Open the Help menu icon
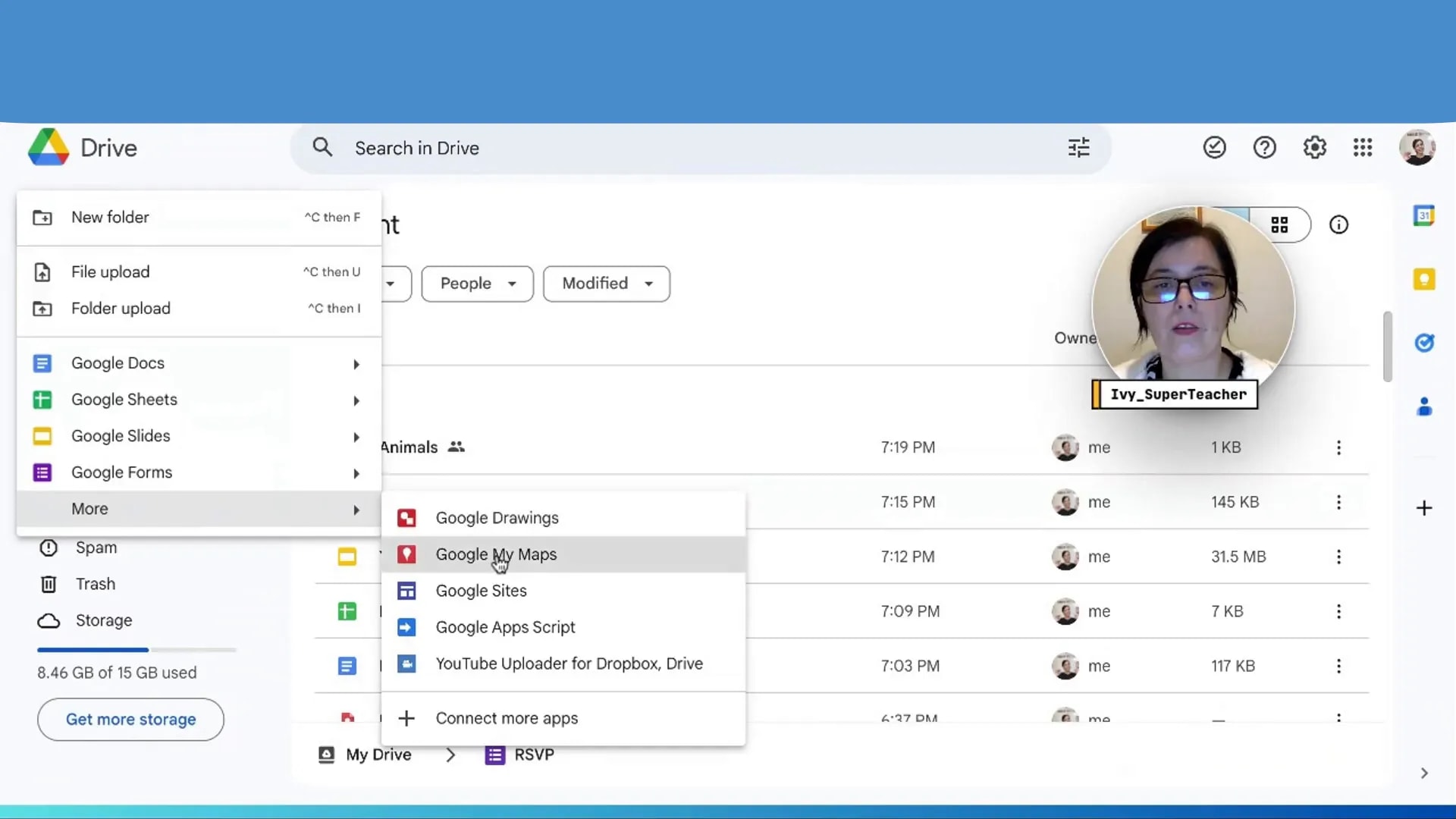 (x=1264, y=147)
